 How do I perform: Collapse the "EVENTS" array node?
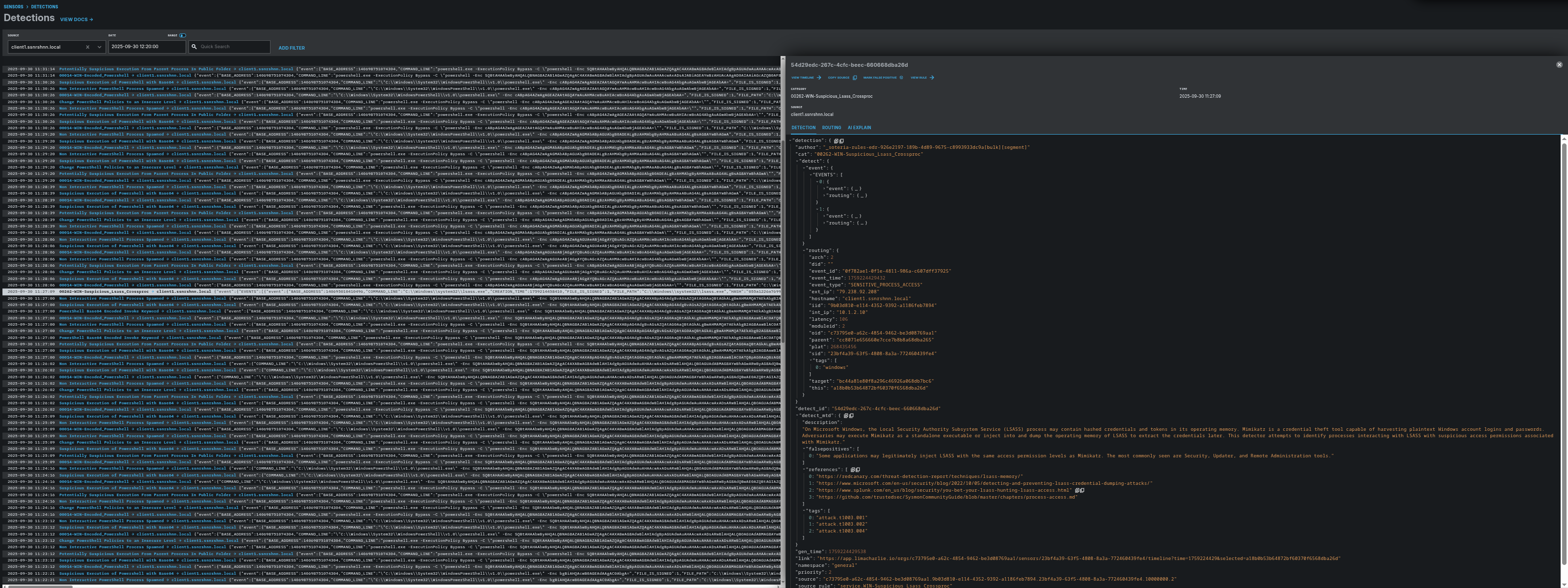point(811,175)
